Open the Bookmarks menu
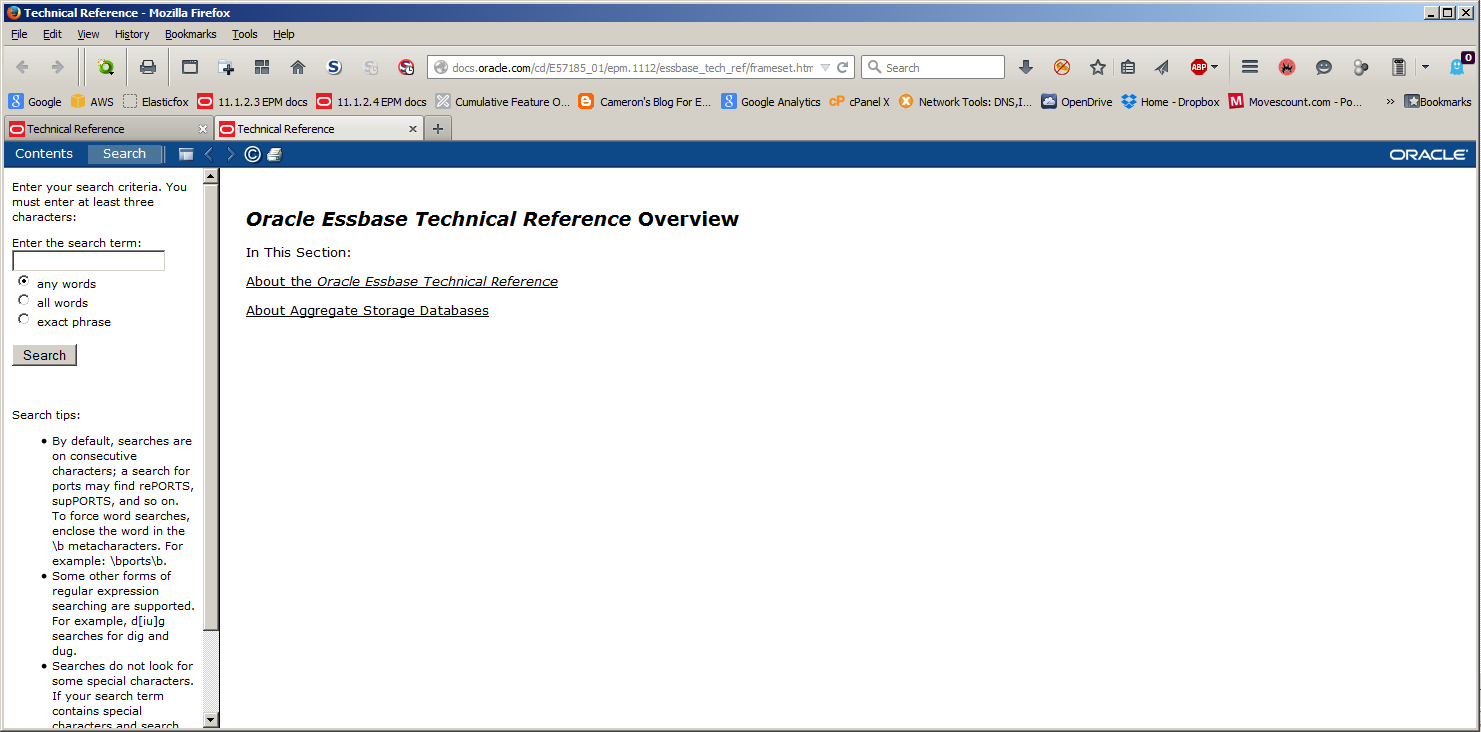This screenshot has width=1481, height=732. click(x=191, y=34)
